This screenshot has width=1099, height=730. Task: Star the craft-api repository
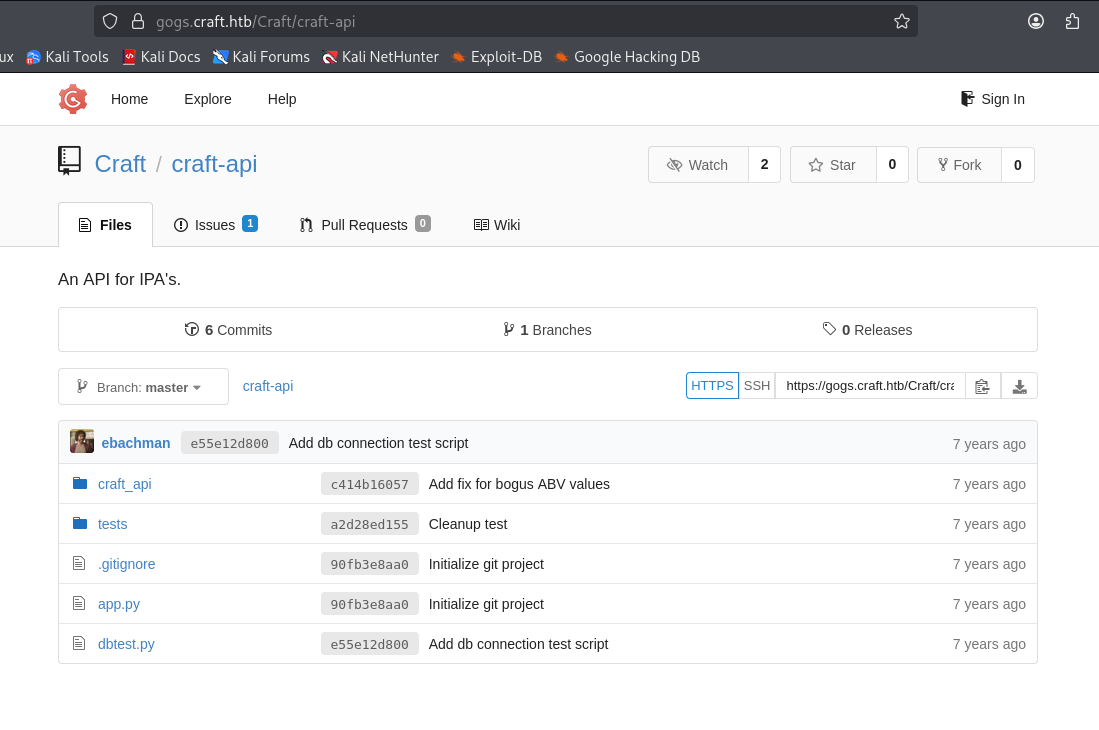pos(833,165)
